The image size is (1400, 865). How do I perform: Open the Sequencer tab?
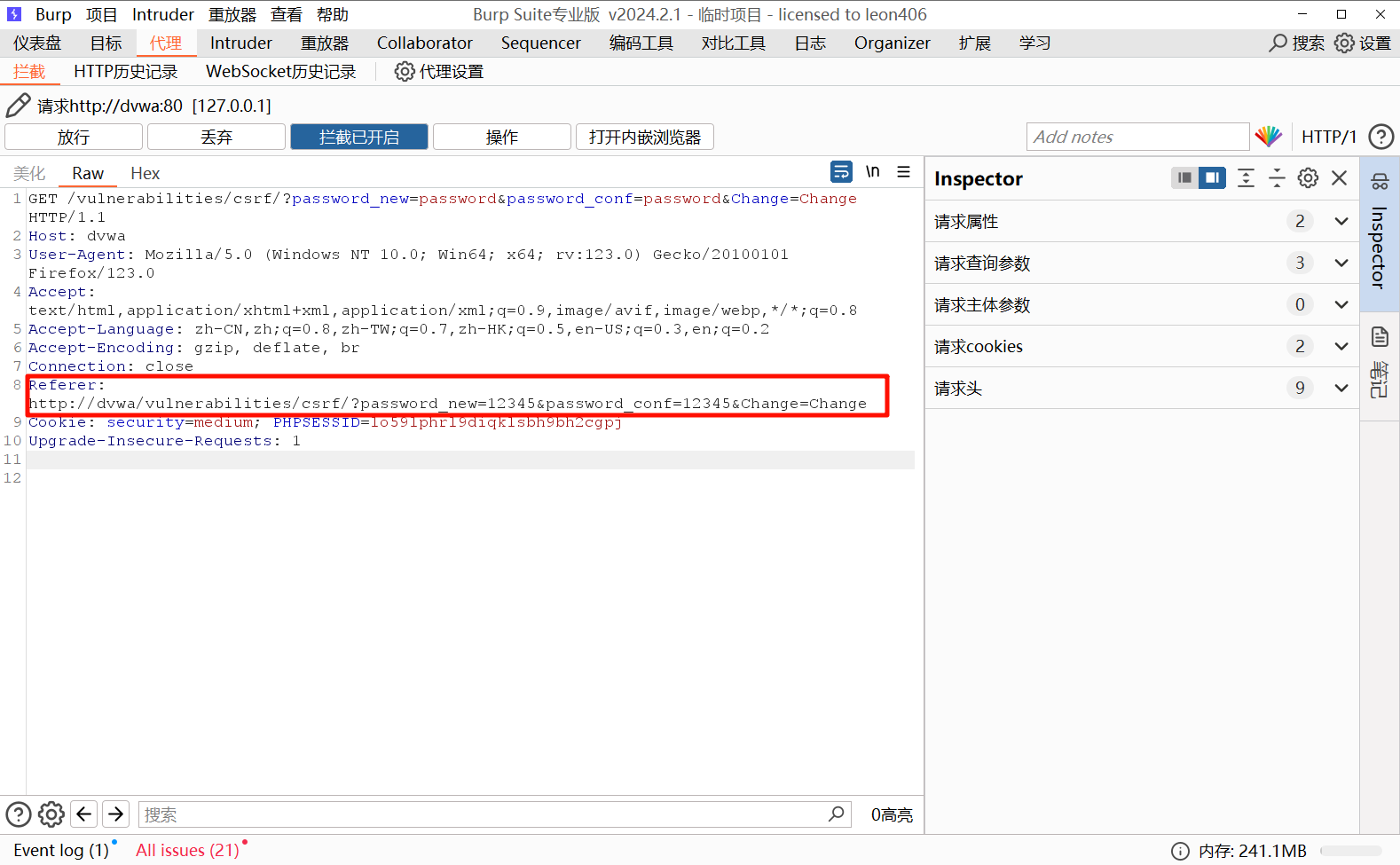(540, 43)
